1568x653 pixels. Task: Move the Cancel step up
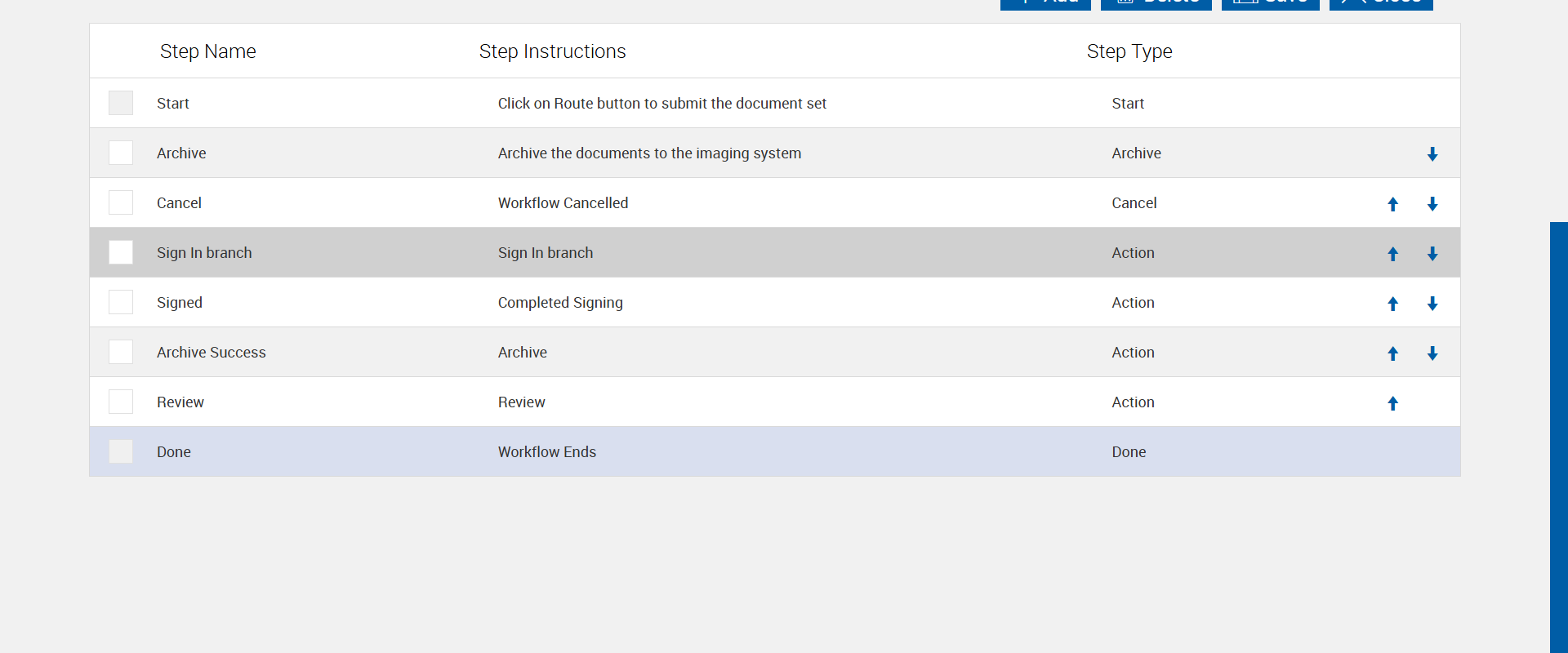[1393, 204]
